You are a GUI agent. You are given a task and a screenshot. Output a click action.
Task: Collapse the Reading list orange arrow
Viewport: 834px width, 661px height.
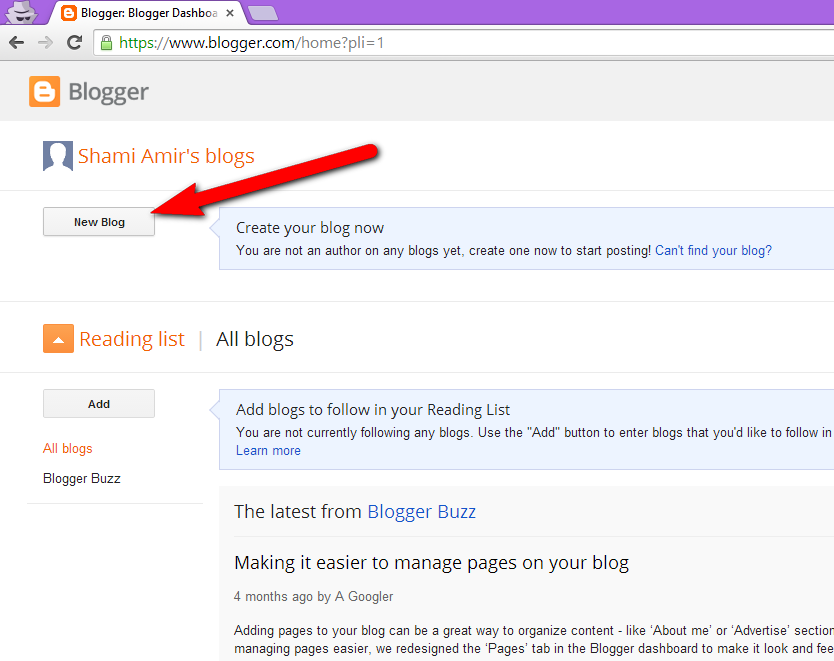point(58,339)
